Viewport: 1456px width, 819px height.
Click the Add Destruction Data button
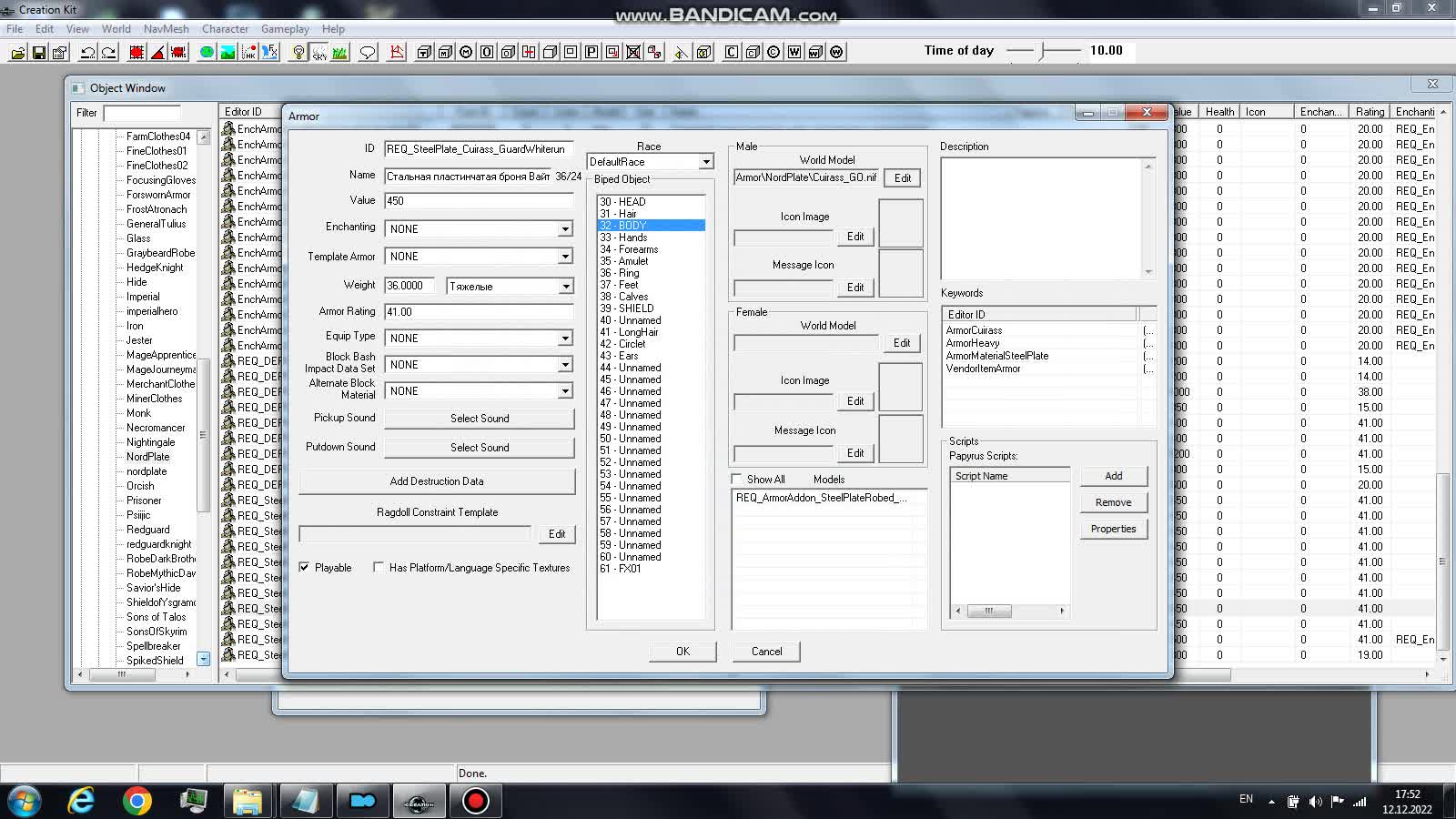(x=437, y=481)
